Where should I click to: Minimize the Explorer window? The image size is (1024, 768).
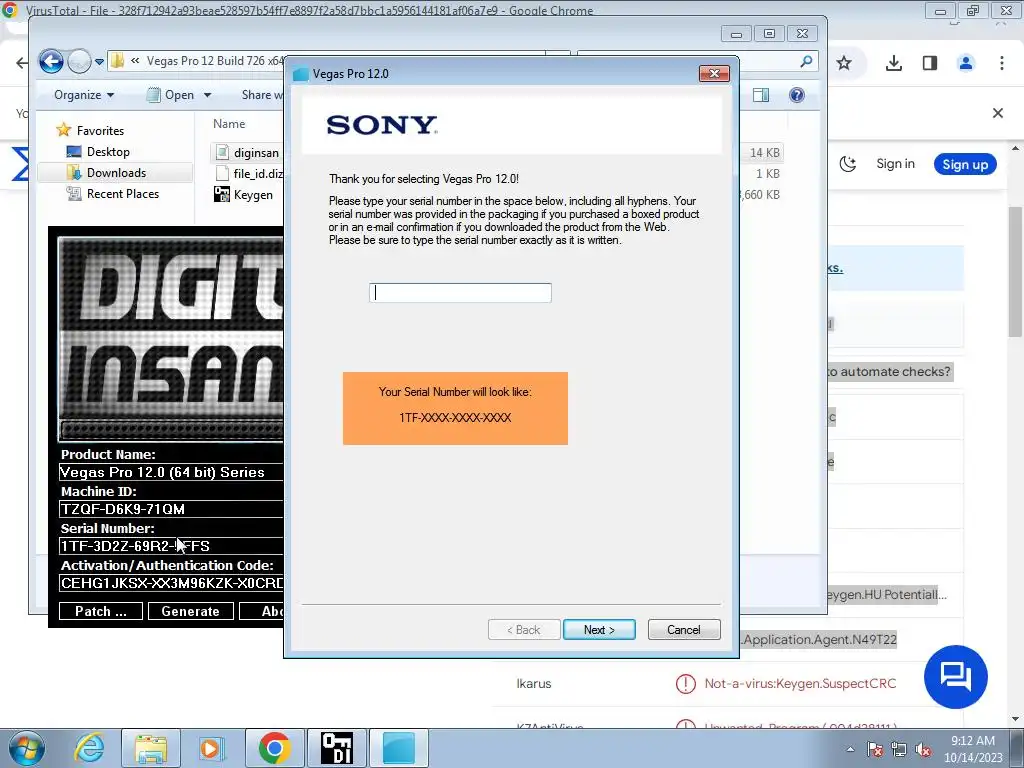pyautogui.click(x=736, y=33)
